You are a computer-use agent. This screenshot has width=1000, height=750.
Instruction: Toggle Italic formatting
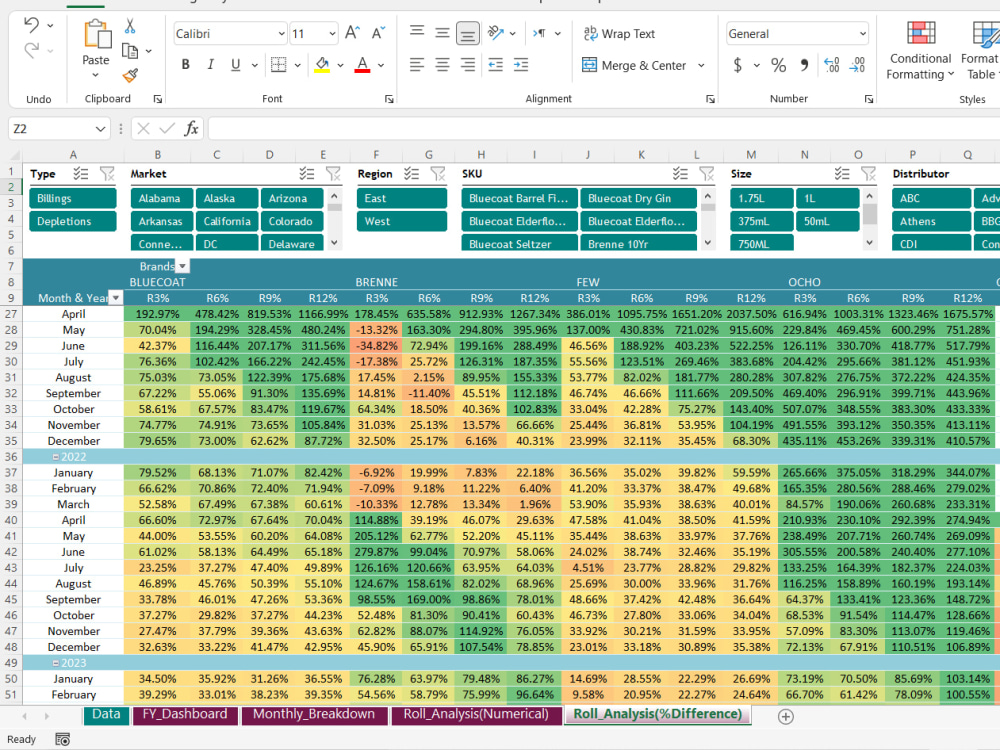coord(210,64)
